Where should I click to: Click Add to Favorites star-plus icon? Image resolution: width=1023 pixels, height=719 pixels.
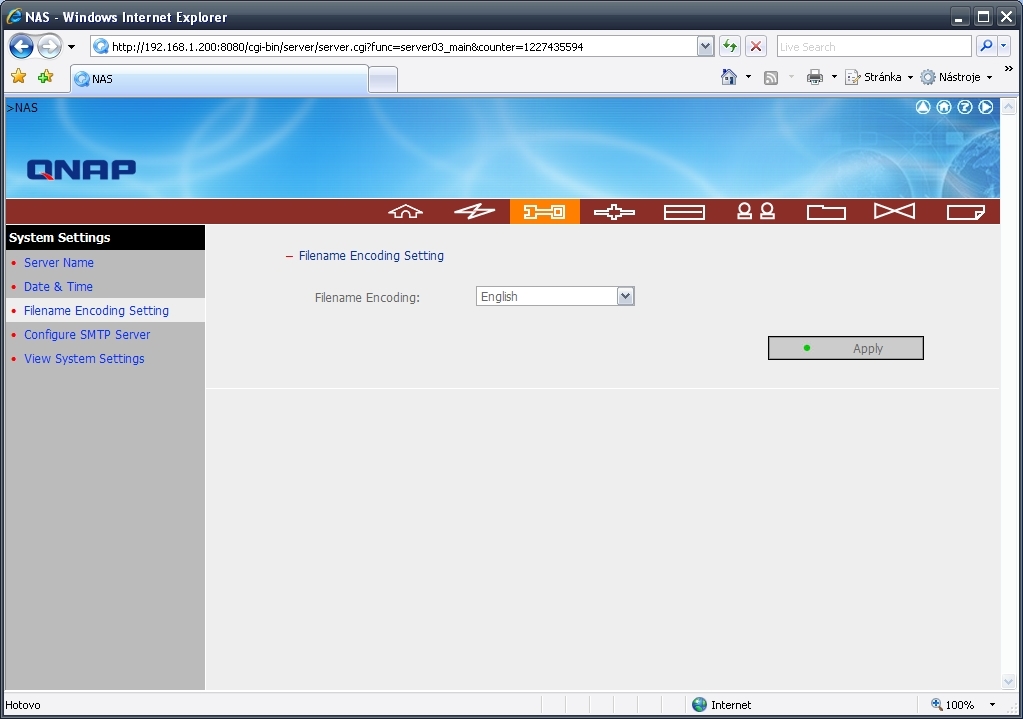pos(45,77)
